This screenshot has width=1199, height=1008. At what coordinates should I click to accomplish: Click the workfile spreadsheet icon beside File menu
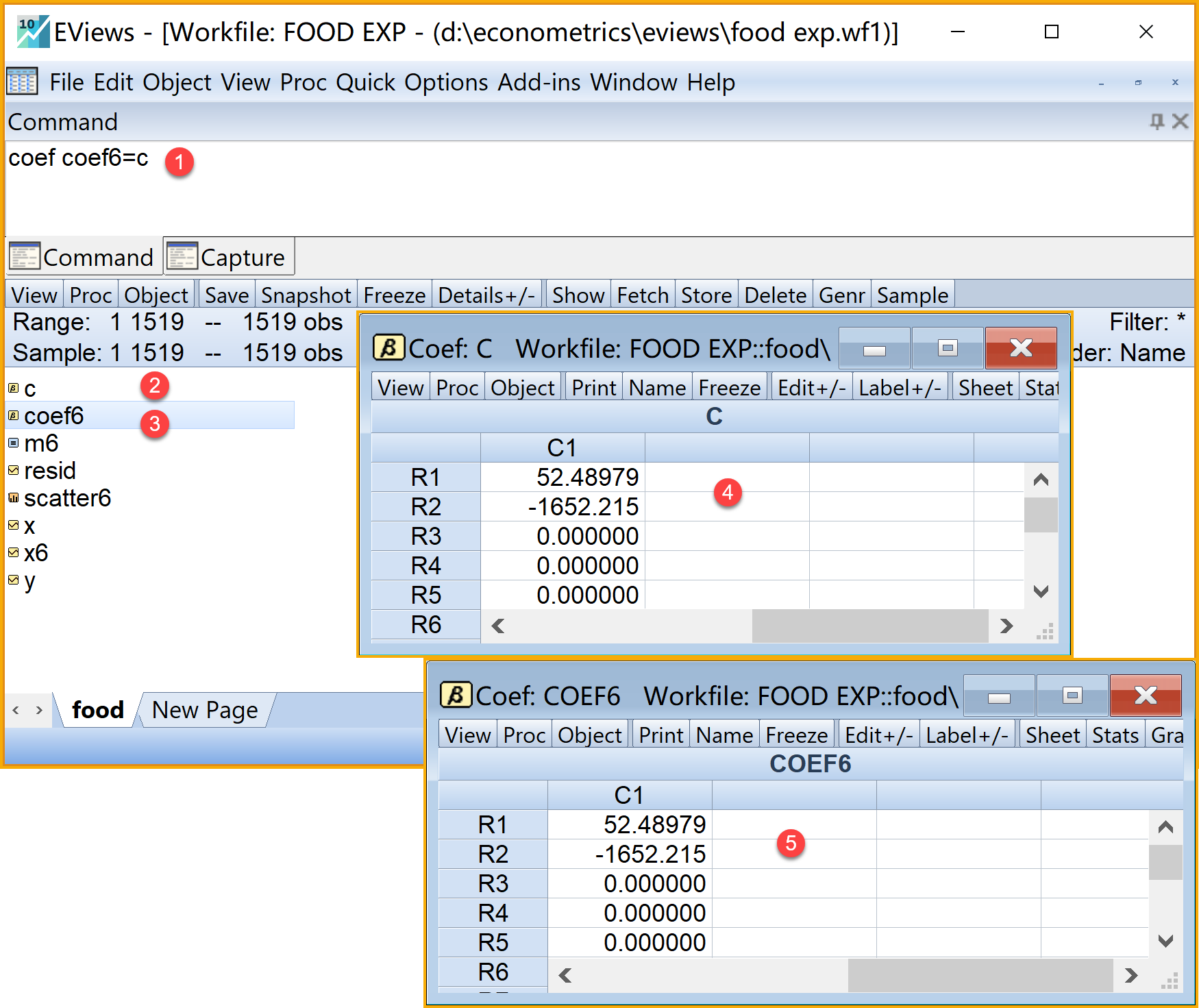click(23, 82)
